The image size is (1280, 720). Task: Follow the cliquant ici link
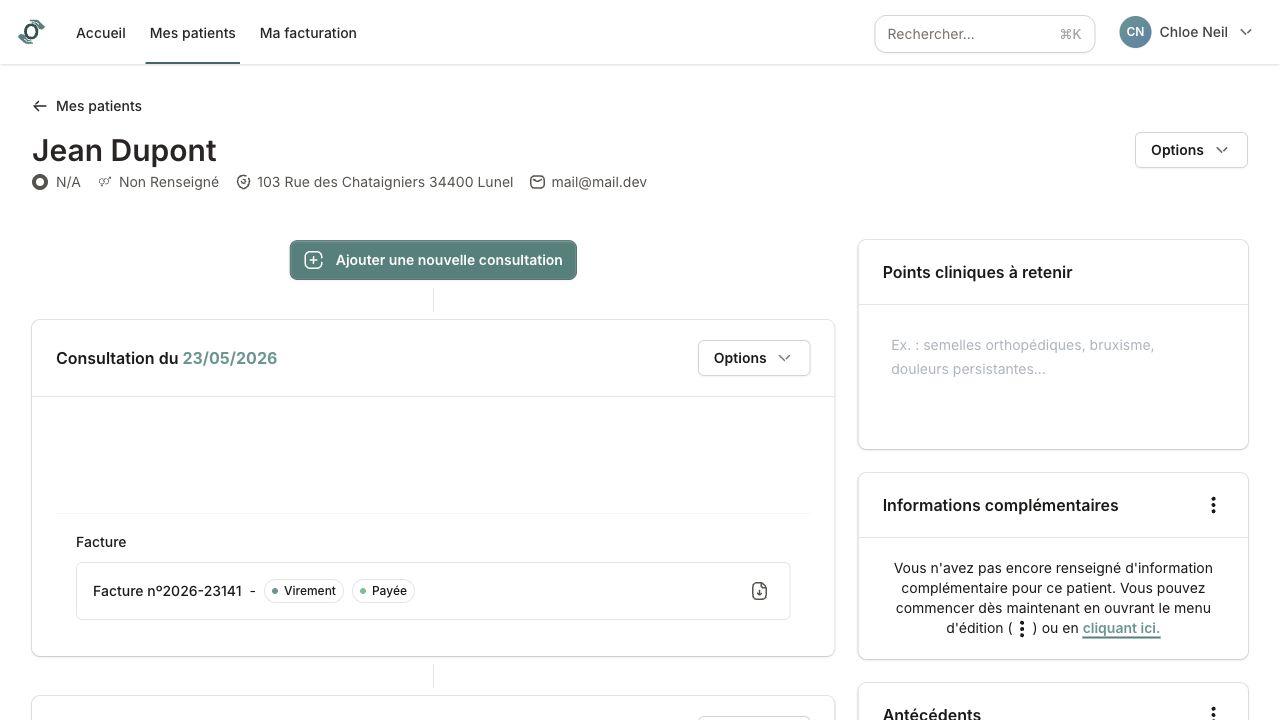(x=1121, y=628)
